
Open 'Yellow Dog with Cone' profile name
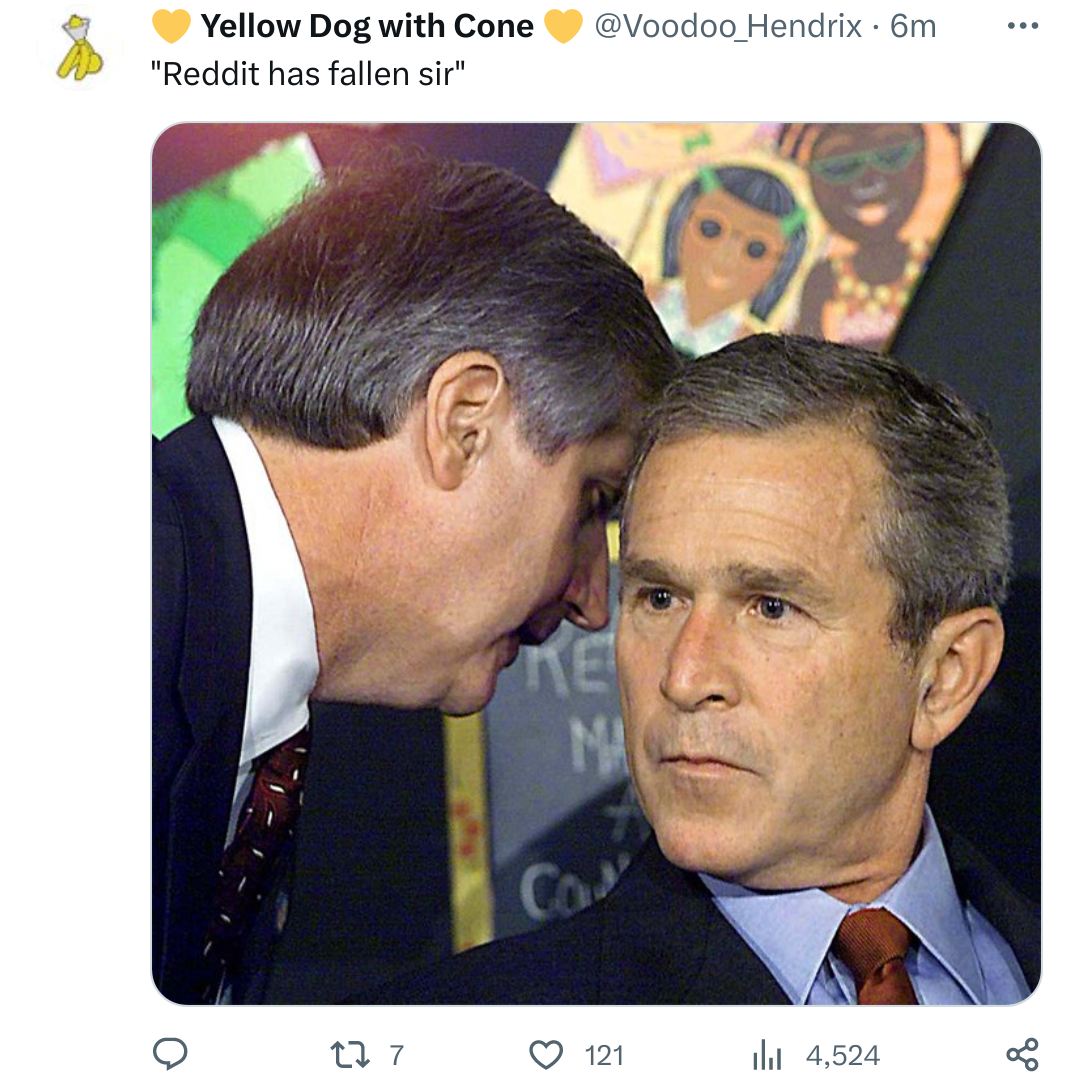click(367, 27)
